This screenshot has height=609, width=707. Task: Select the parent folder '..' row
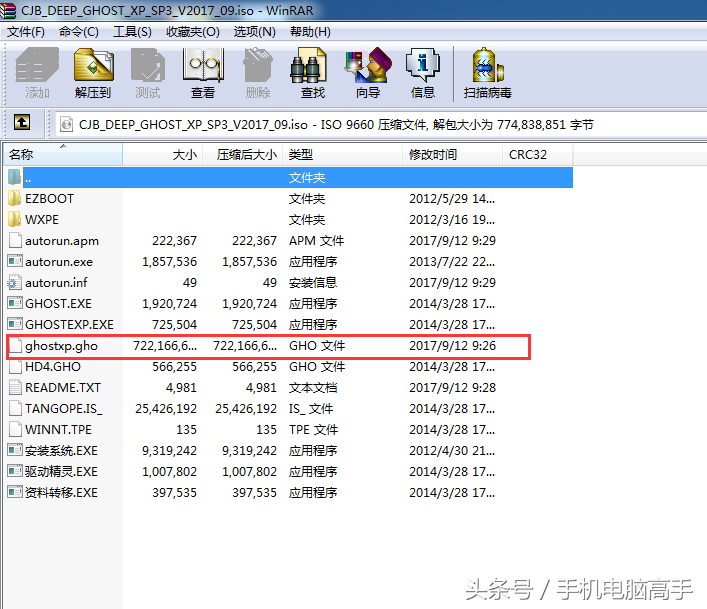click(289, 178)
